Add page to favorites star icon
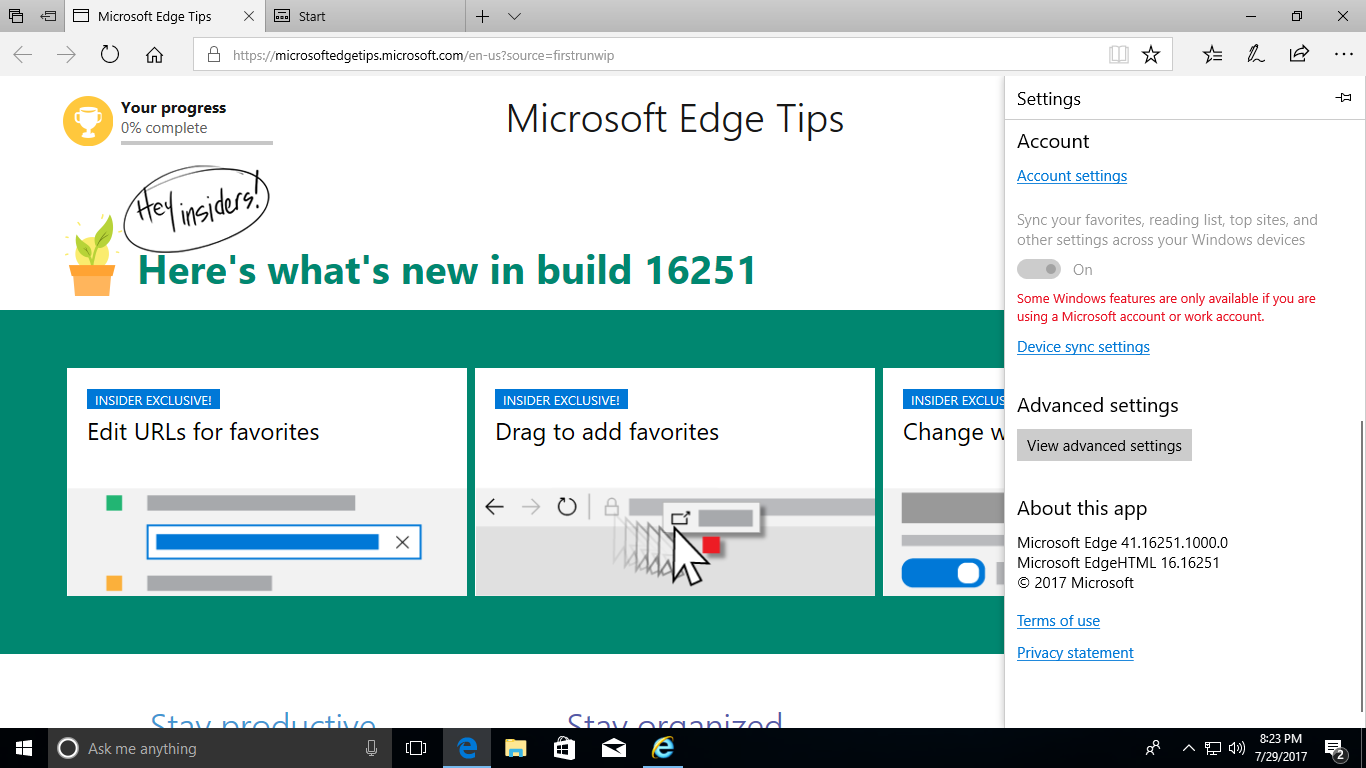This screenshot has width=1366, height=768. pos(1151,55)
